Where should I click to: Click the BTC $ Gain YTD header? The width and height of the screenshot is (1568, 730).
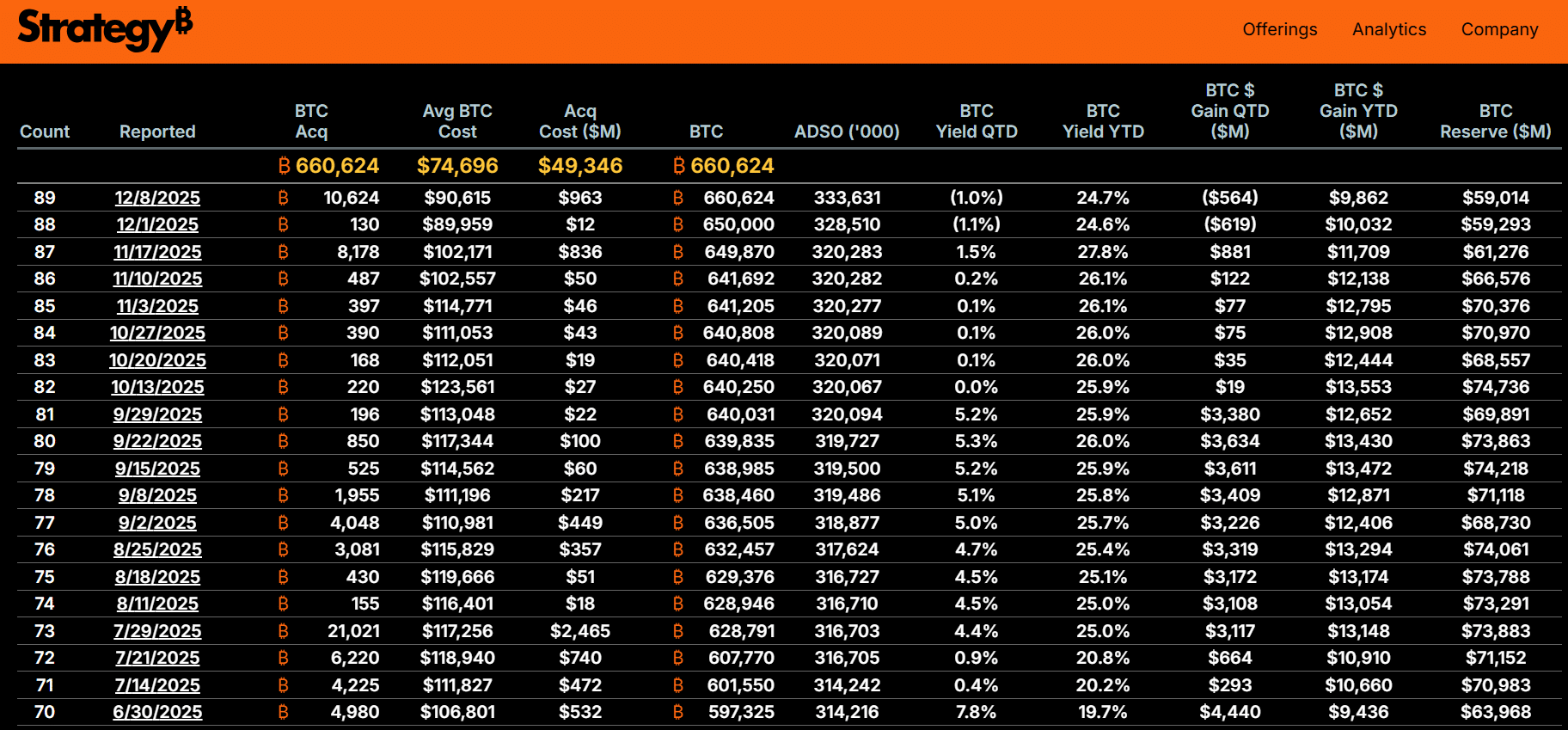pyautogui.click(x=1358, y=111)
